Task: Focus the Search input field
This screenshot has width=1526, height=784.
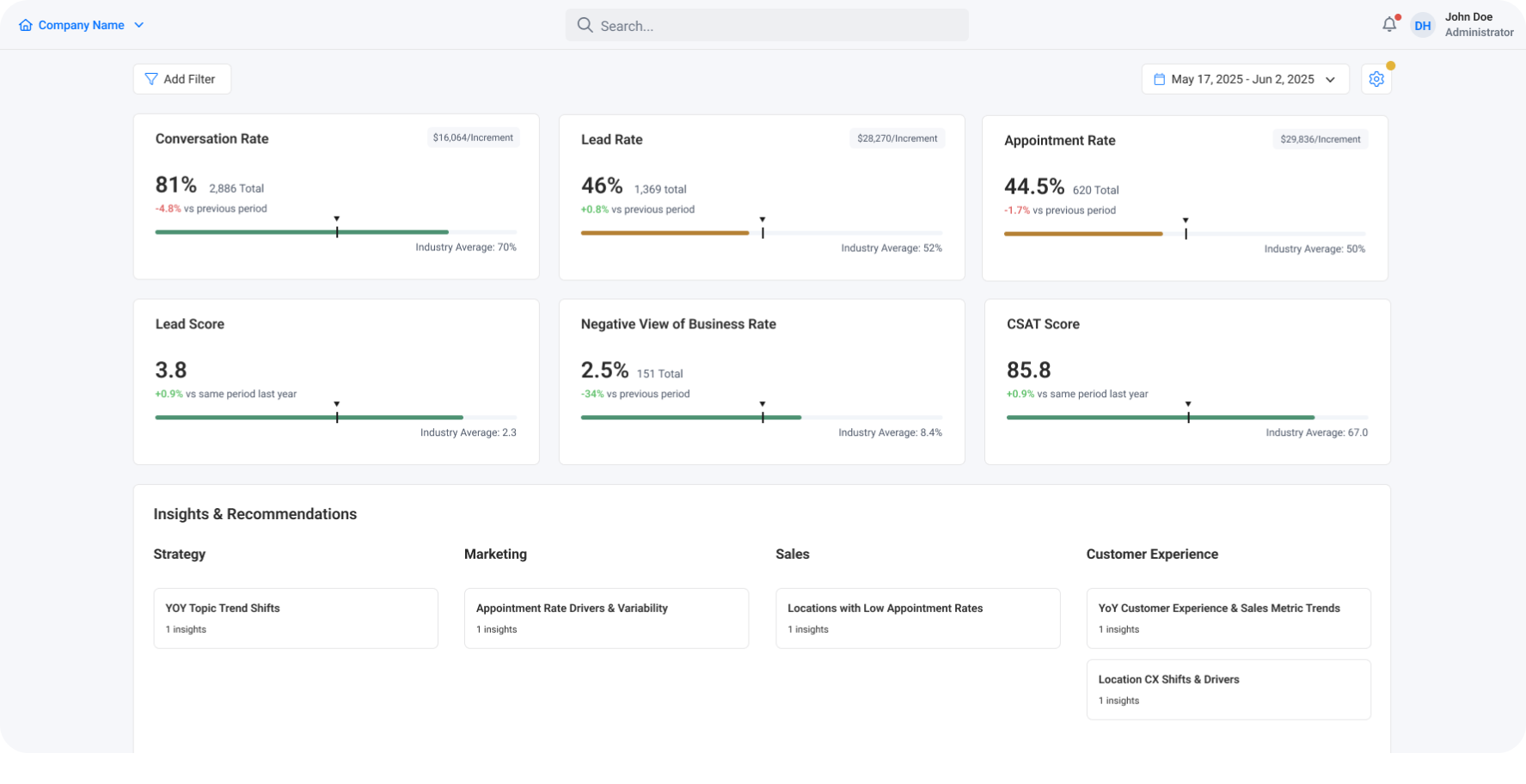Action: pos(767,25)
